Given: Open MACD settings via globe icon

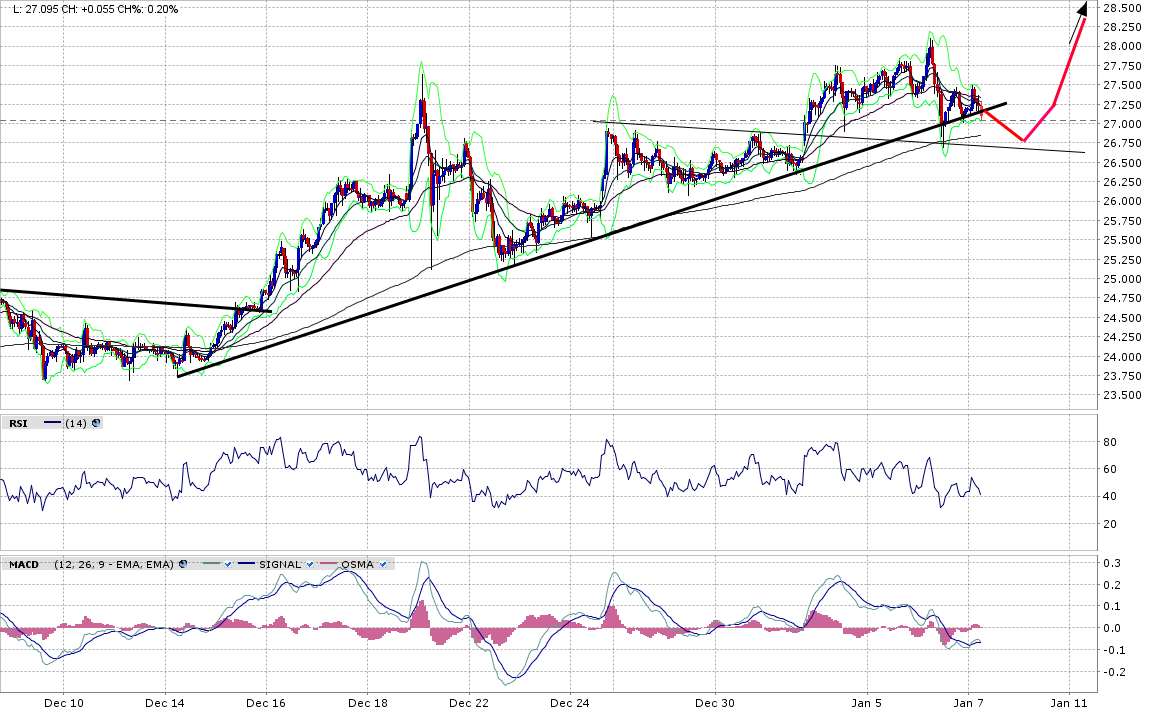Looking at the screenshot, I should pyautogui.click(x=183, y=565).
